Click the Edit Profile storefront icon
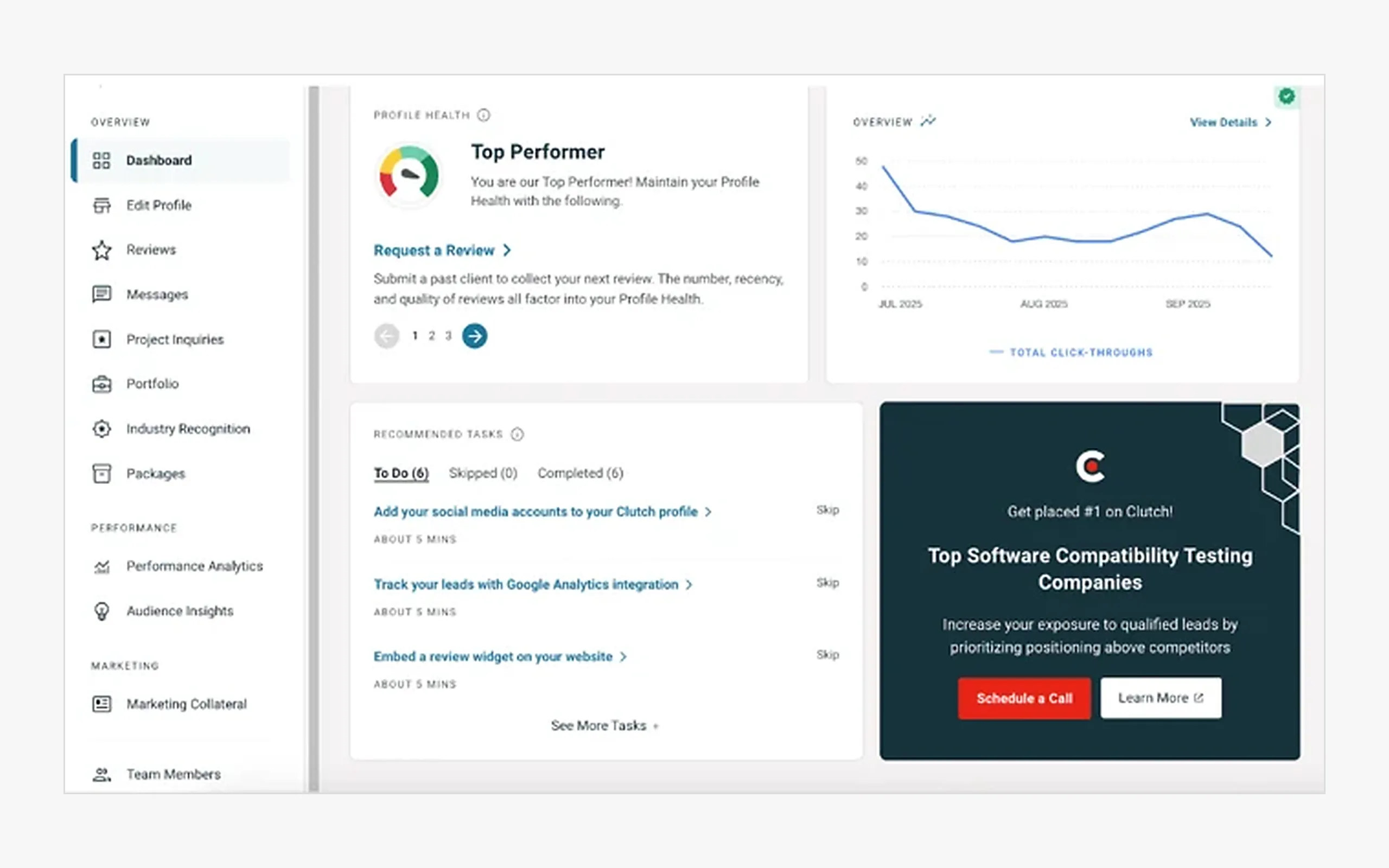This screenshot has height=868, width=1389. click(x=101, y=206)
